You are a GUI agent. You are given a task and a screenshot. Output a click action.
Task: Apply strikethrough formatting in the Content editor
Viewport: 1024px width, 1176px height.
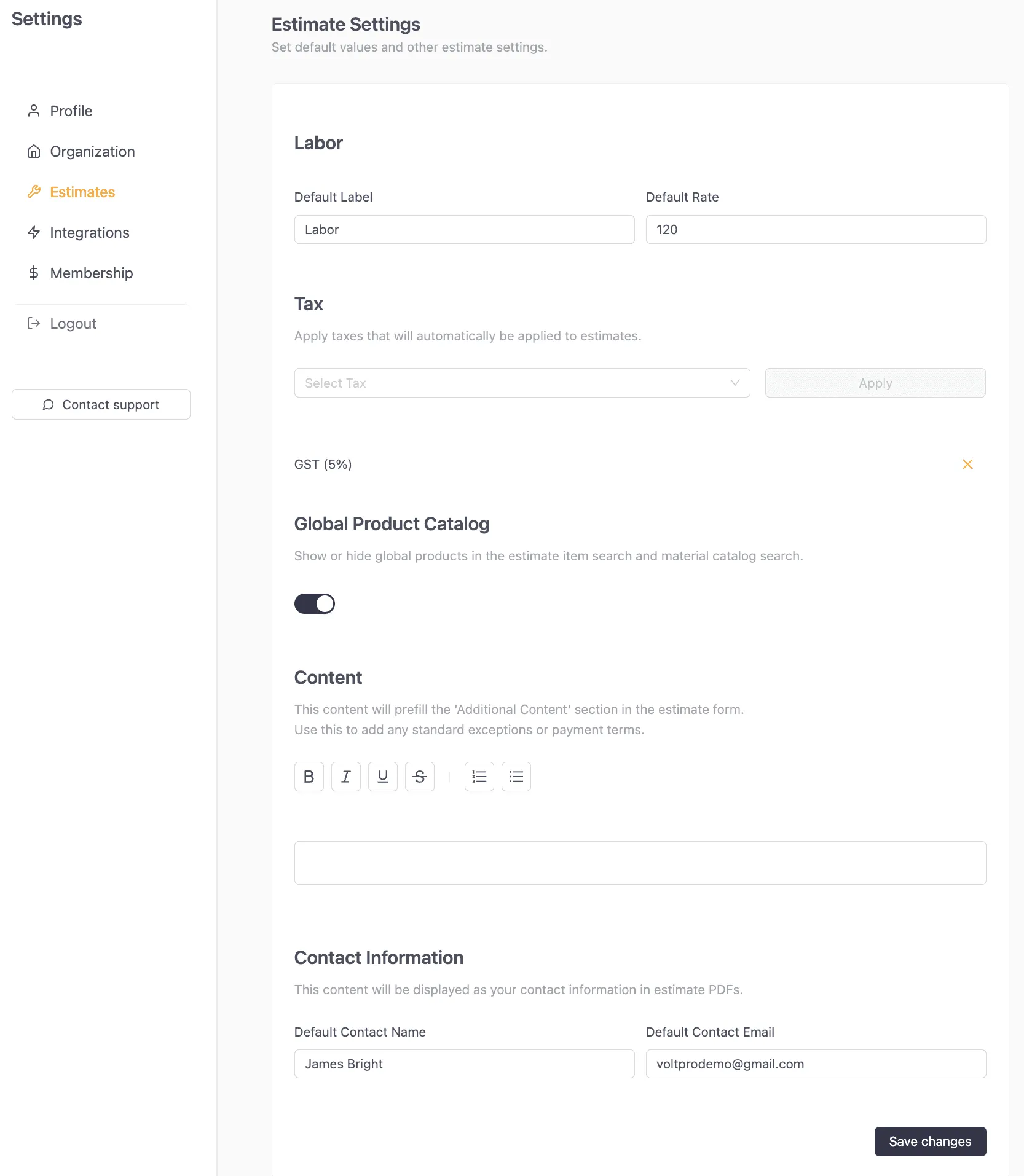[x=420, y=777]
